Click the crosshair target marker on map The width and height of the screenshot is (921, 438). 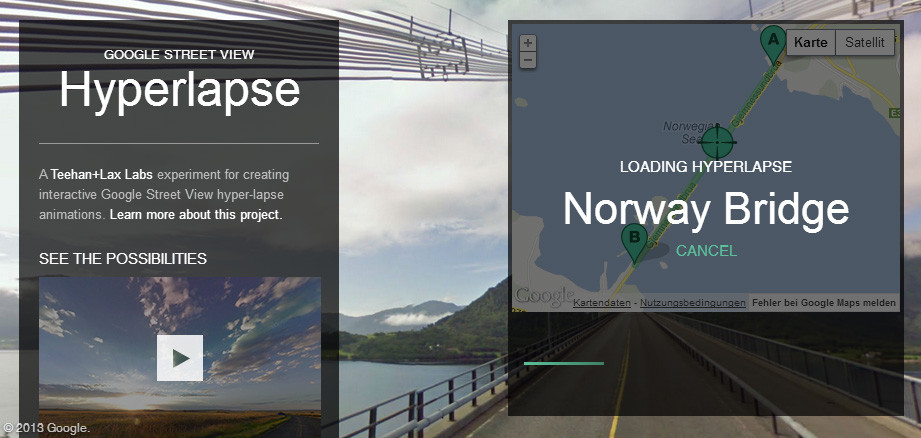pyautogui.click(x=717, y=142)
